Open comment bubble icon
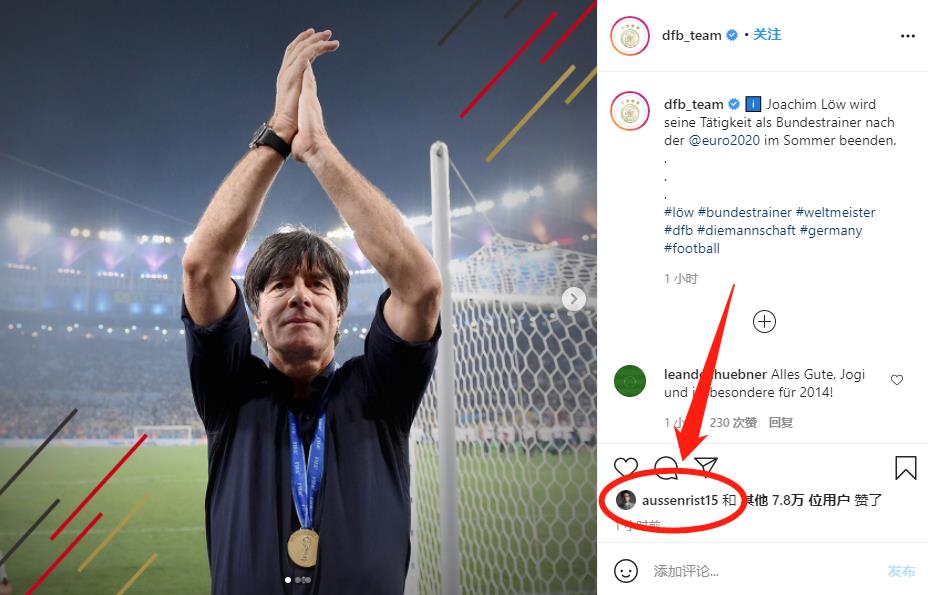Viewport: 928px width, 595px height. 665,467
